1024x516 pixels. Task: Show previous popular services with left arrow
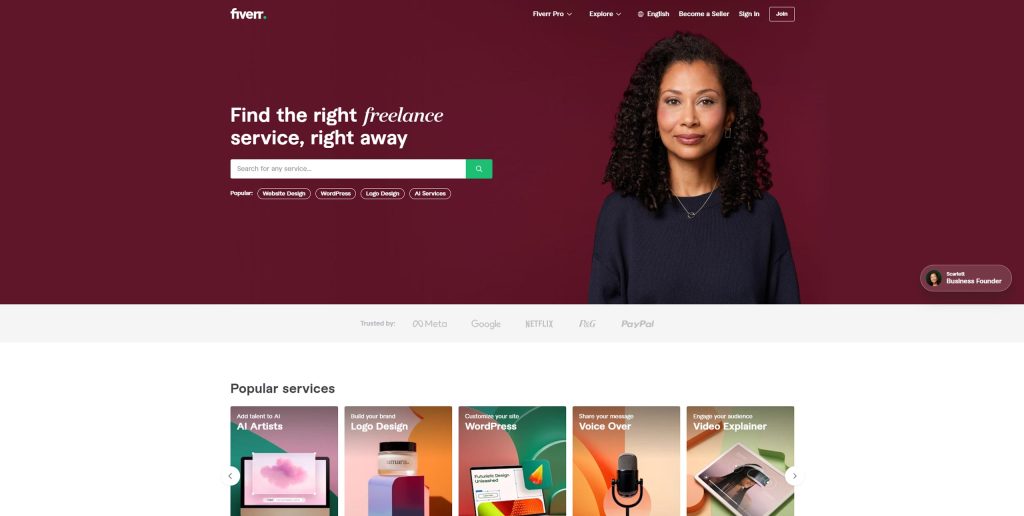(231, 476)
